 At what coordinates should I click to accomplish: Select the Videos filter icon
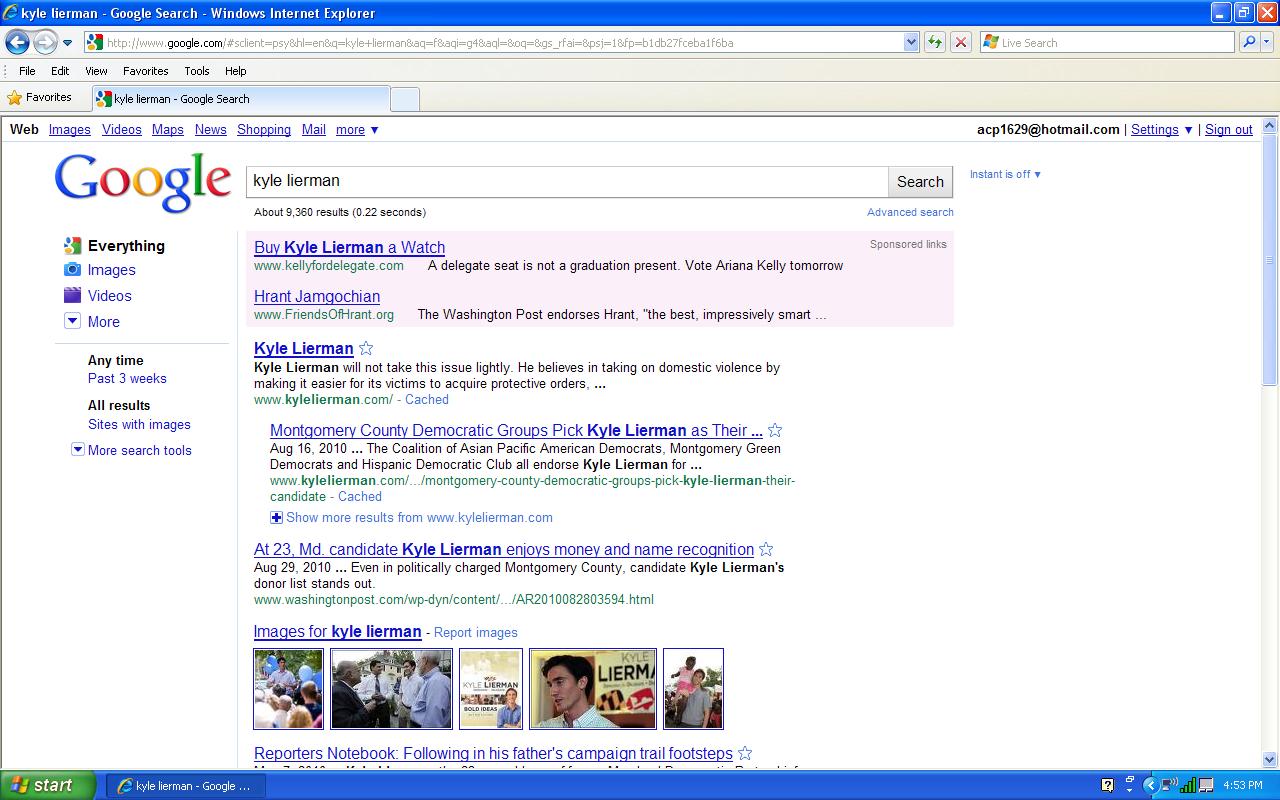coord(72,295)
